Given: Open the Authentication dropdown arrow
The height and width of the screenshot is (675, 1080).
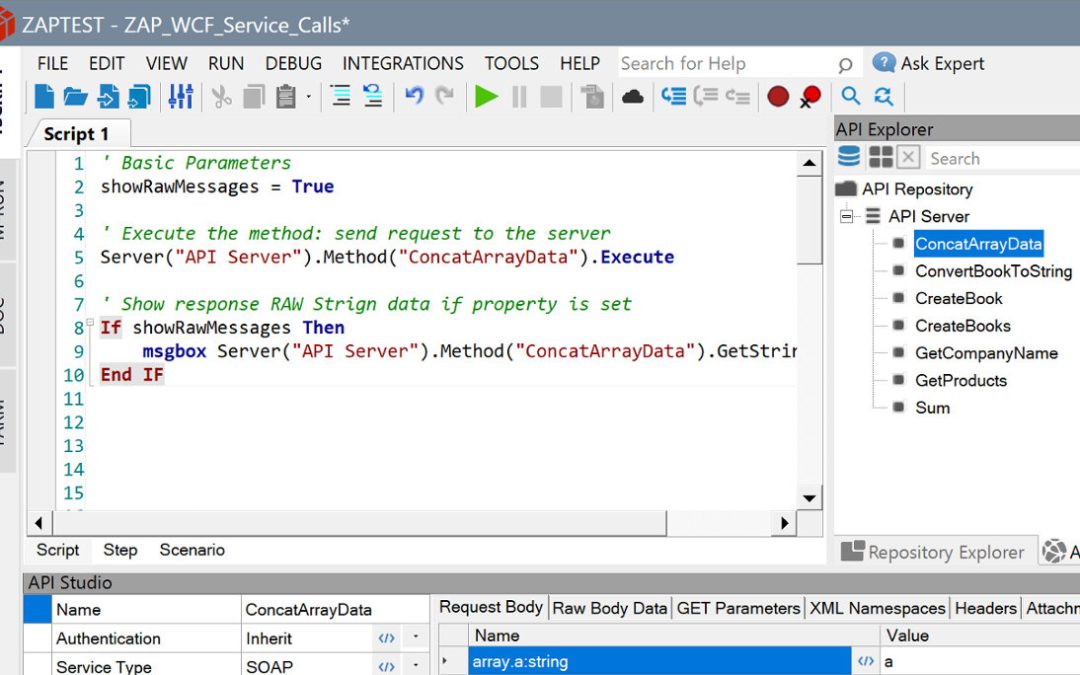Looking at the screenshot, I should tap(415, 638).
